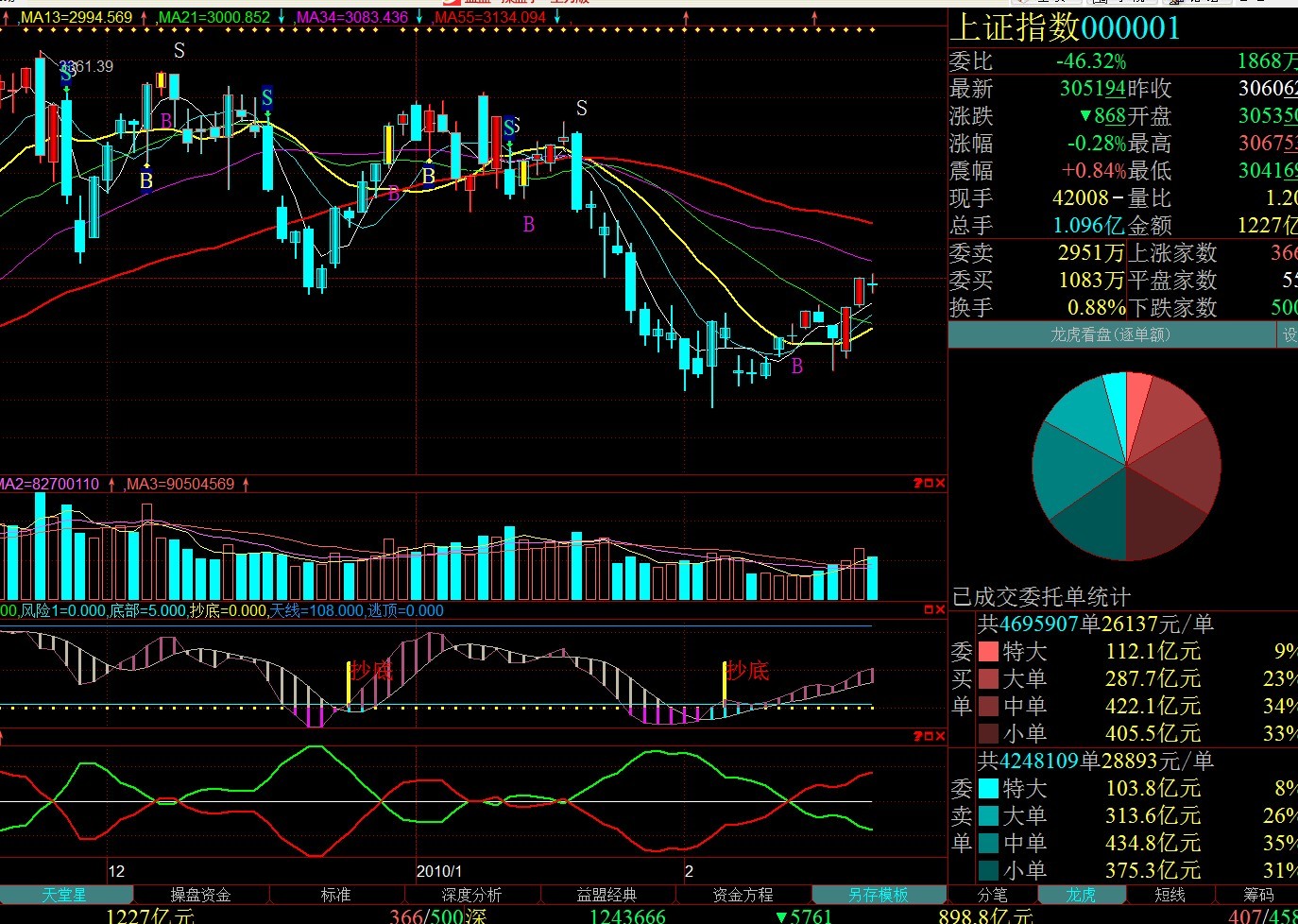Image resolution: width=1298 pixels, height=924 pixels.
Task: Close the 抄底 indicator panel
Action: click(940, 610)
